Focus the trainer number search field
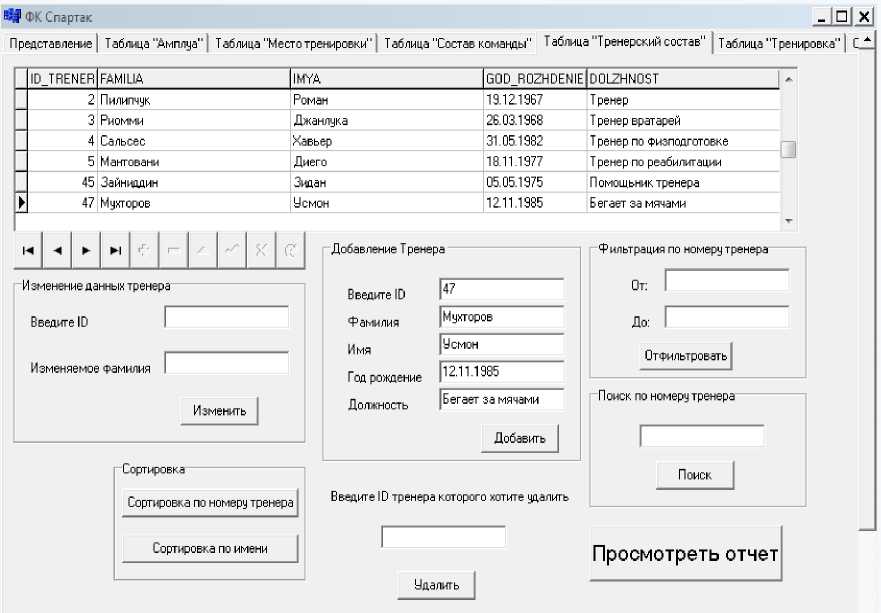This screenshot has height=613, width=881. pyautogui.click(x=702, y=436)
